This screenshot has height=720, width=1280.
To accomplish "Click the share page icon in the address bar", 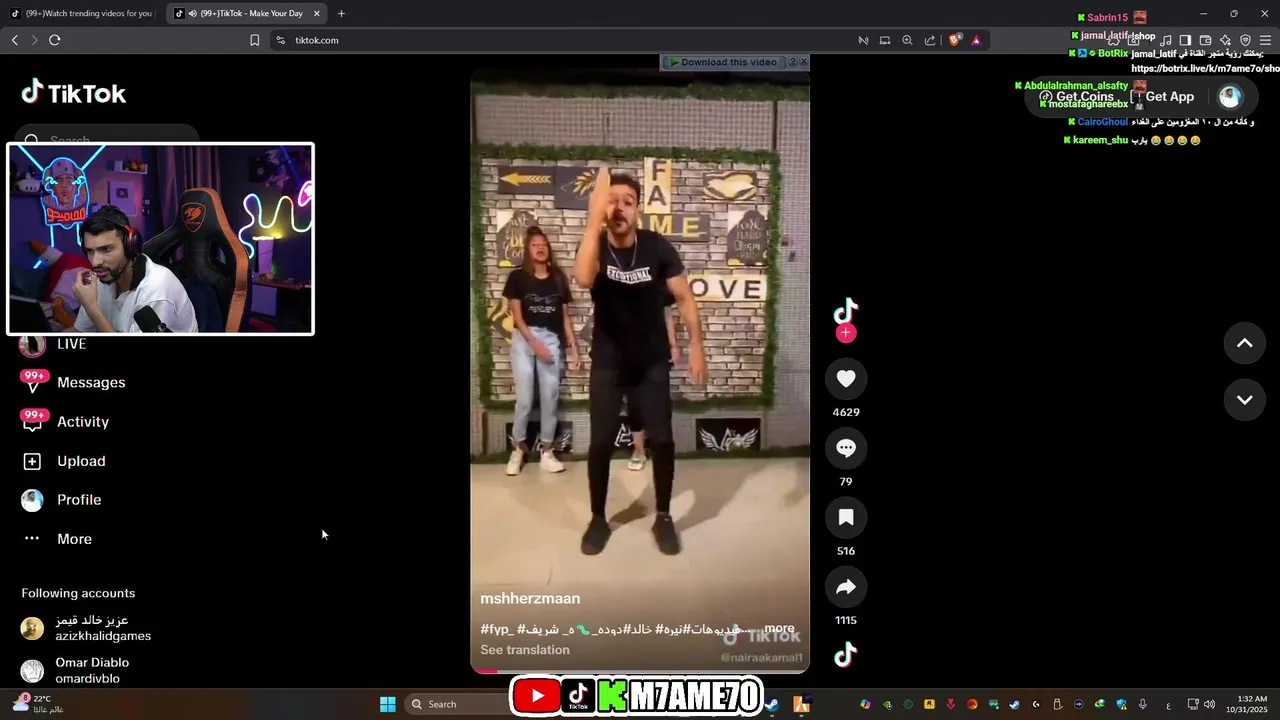I will [x=930, y=40].
